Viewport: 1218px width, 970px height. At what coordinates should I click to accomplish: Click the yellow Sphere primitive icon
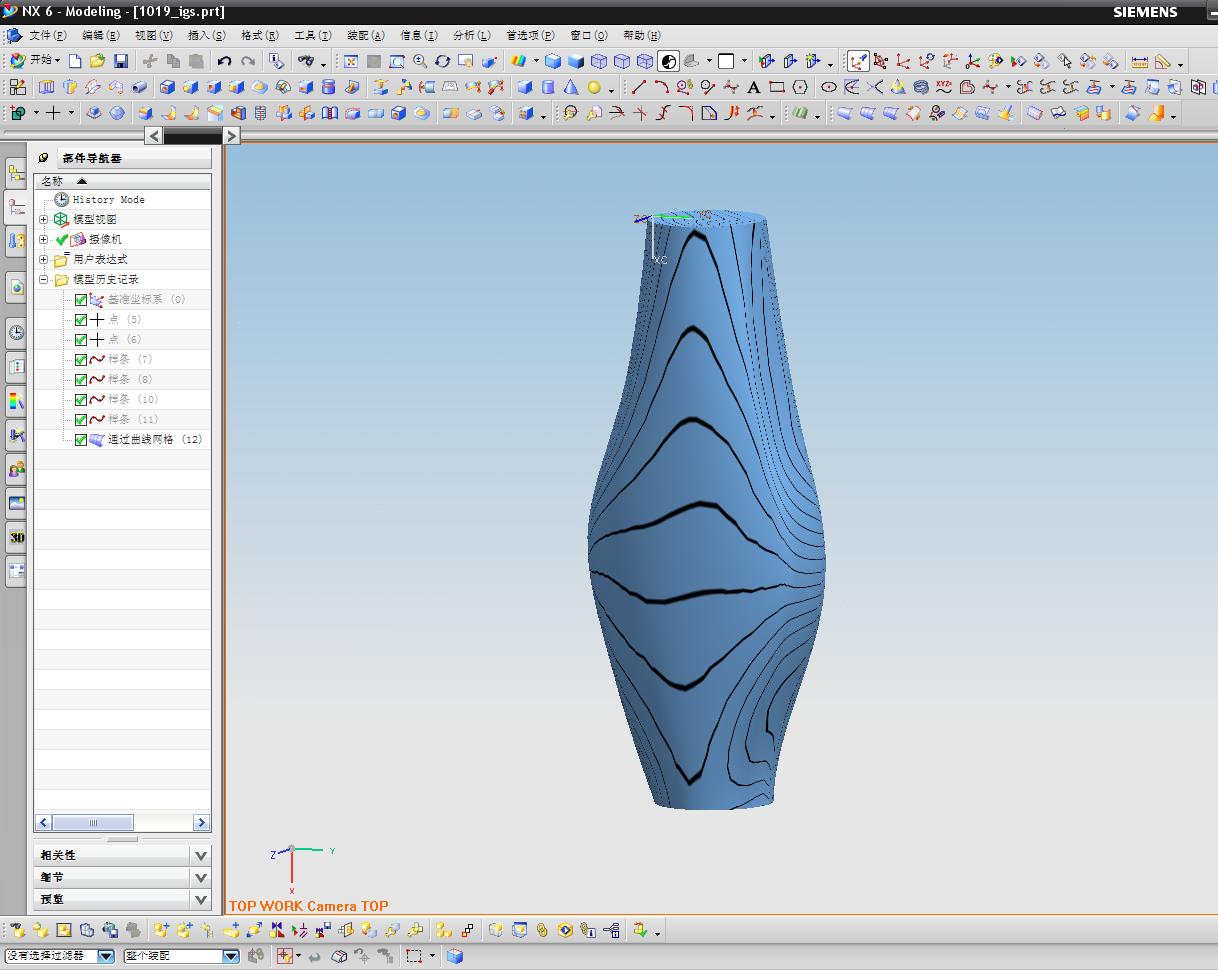coord(594,87)
